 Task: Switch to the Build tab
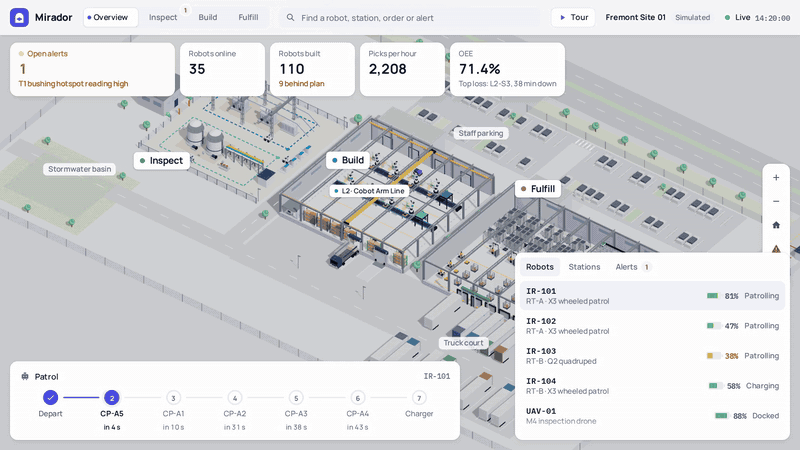[x=208, y=17]
